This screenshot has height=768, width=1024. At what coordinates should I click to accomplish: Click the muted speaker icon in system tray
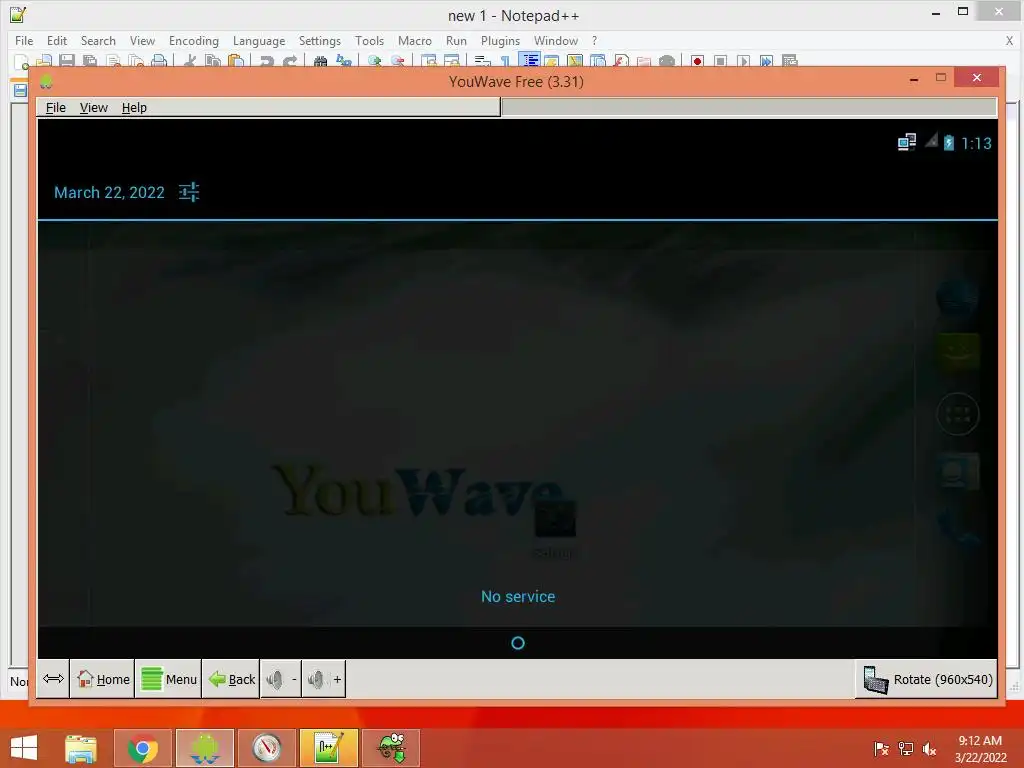tap(929, 748)
